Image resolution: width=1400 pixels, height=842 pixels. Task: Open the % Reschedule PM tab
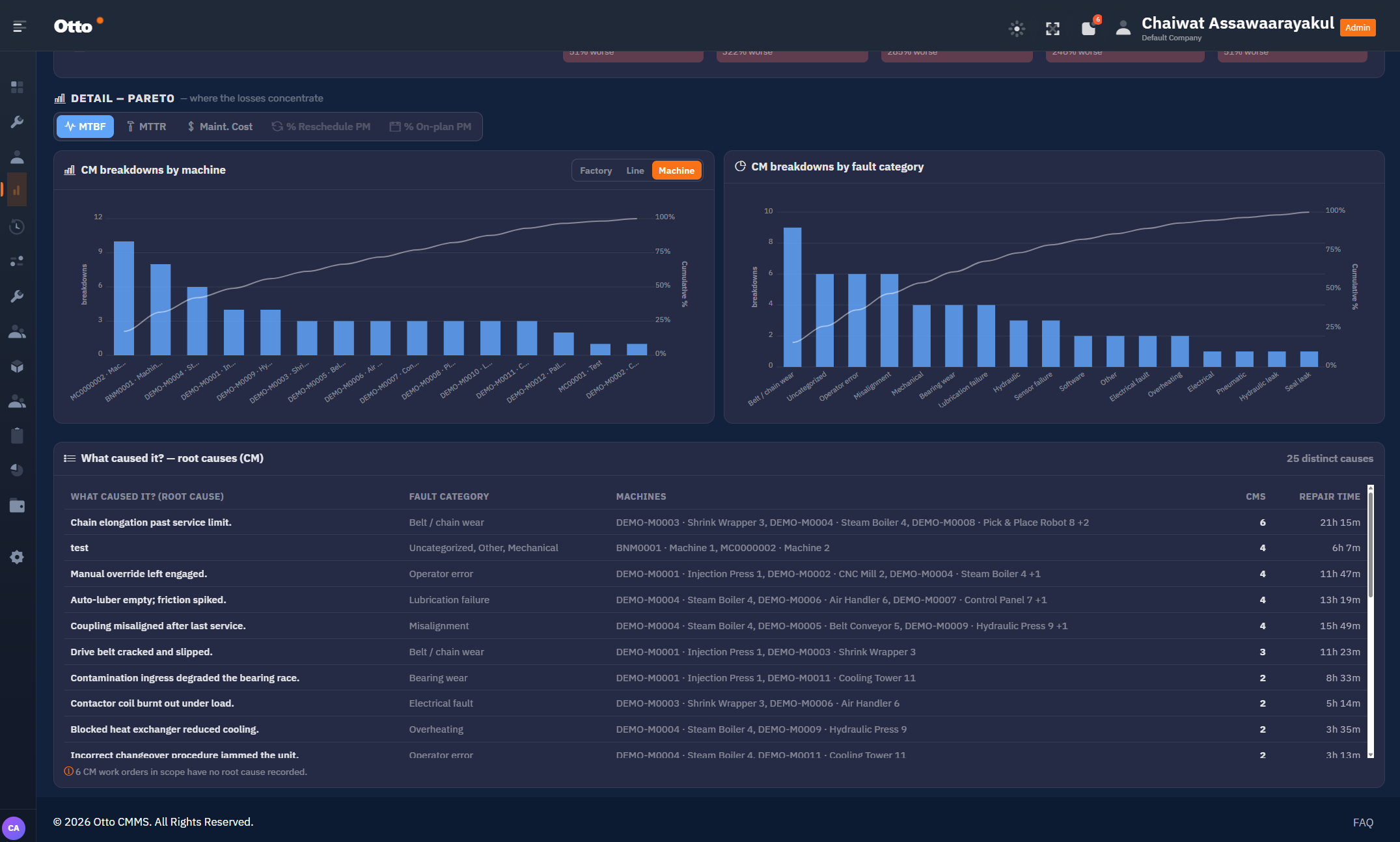[x=321, y=126]
